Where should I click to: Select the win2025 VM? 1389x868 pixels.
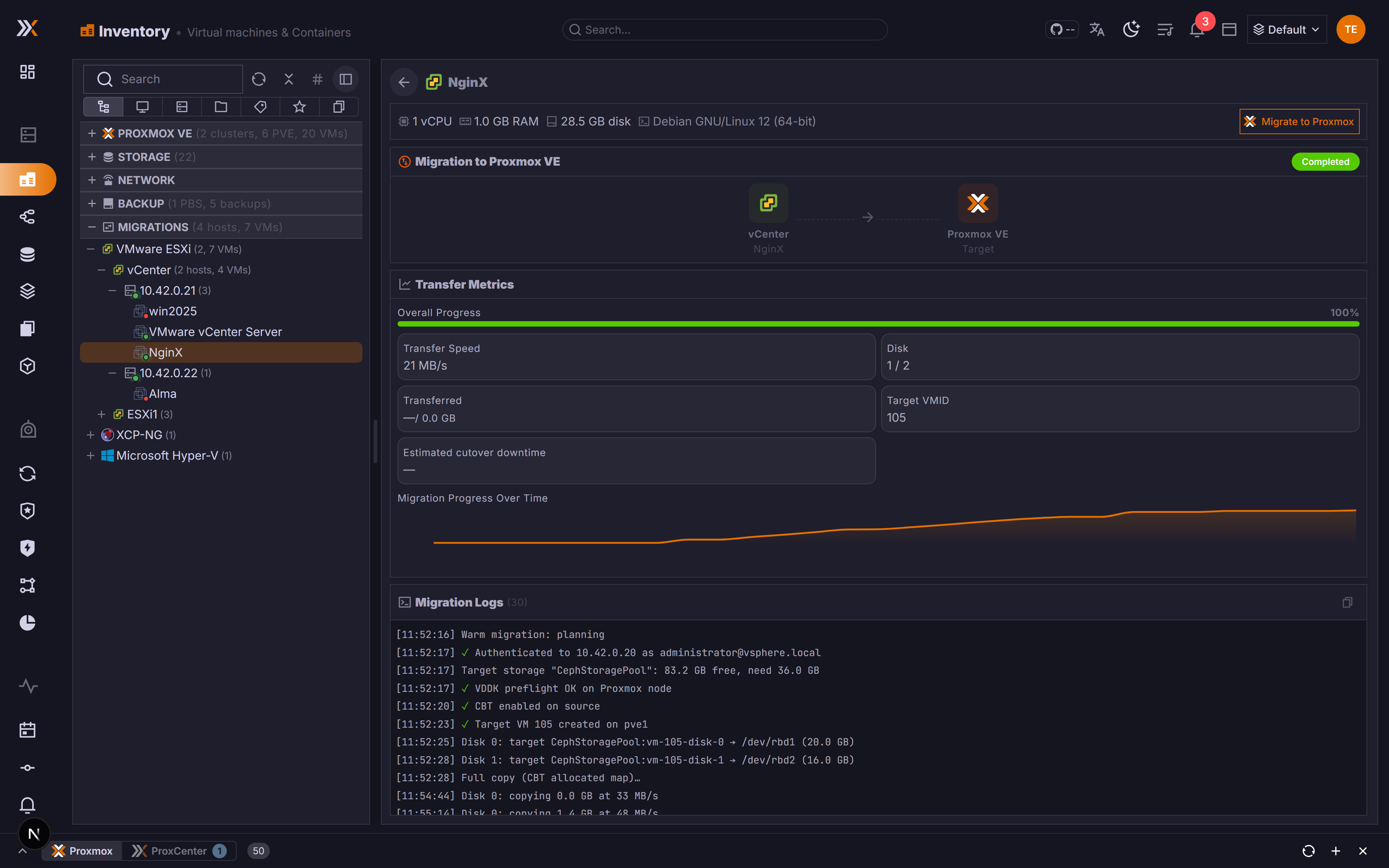point(221,311)
